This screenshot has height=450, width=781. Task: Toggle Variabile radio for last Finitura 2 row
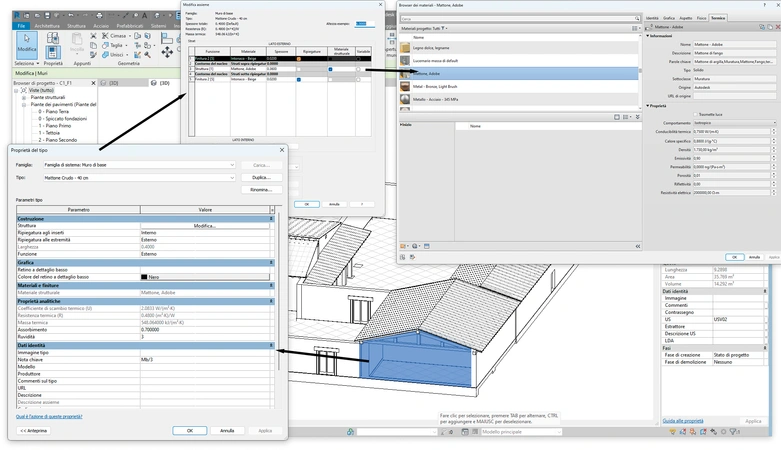point(358,79)
